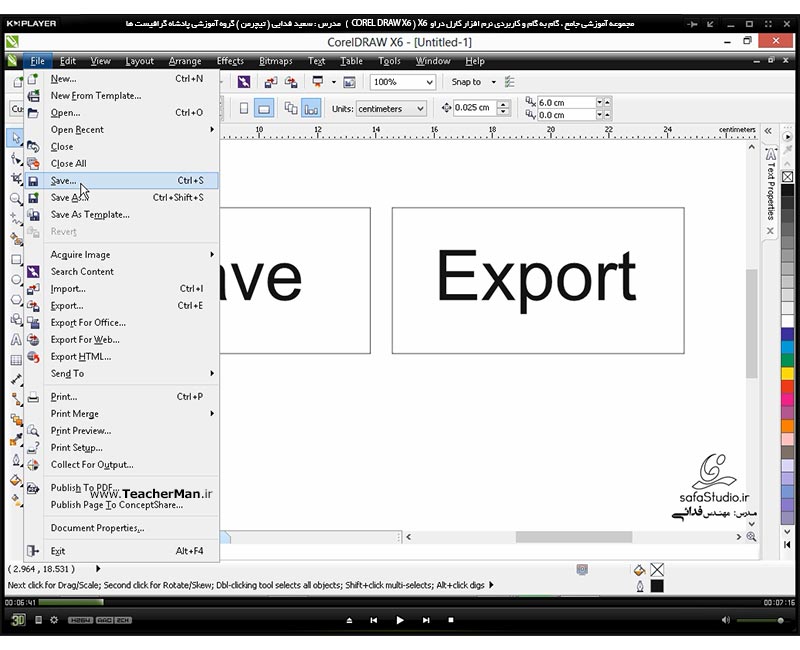Click the horizontal scrollbar thumb
The height and width of the screenshot is (650, 800).
(x=573, y=537)
